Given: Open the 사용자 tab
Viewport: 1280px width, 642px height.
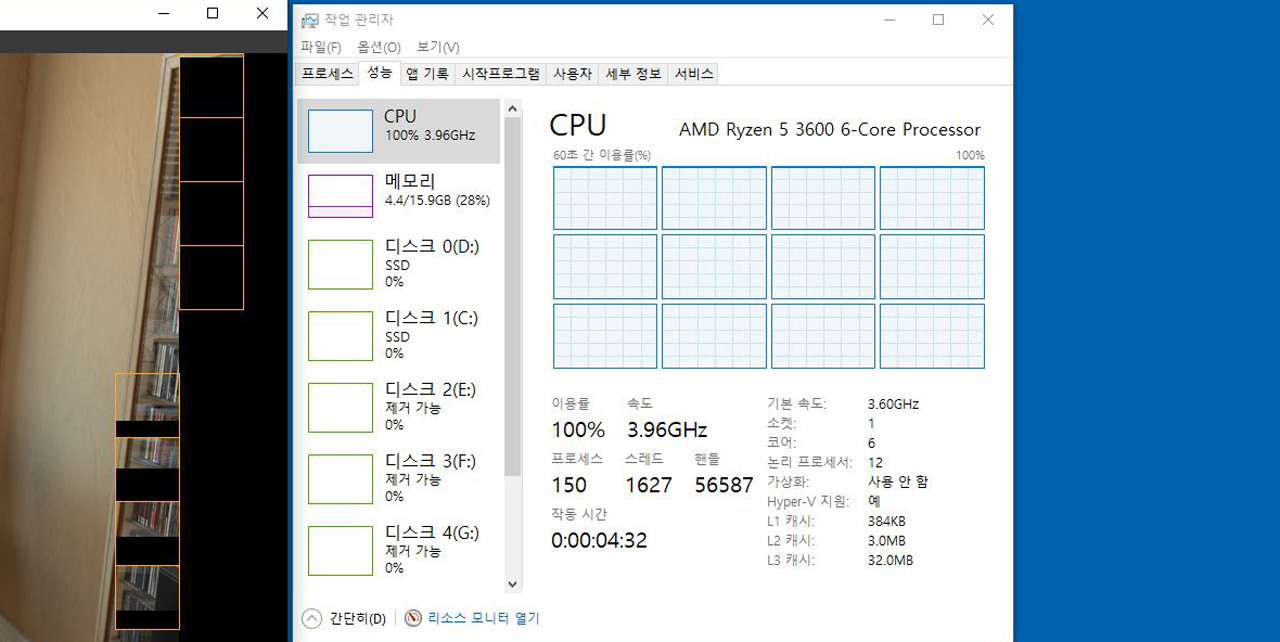Looking at the screenshot, I should point(573,73).
